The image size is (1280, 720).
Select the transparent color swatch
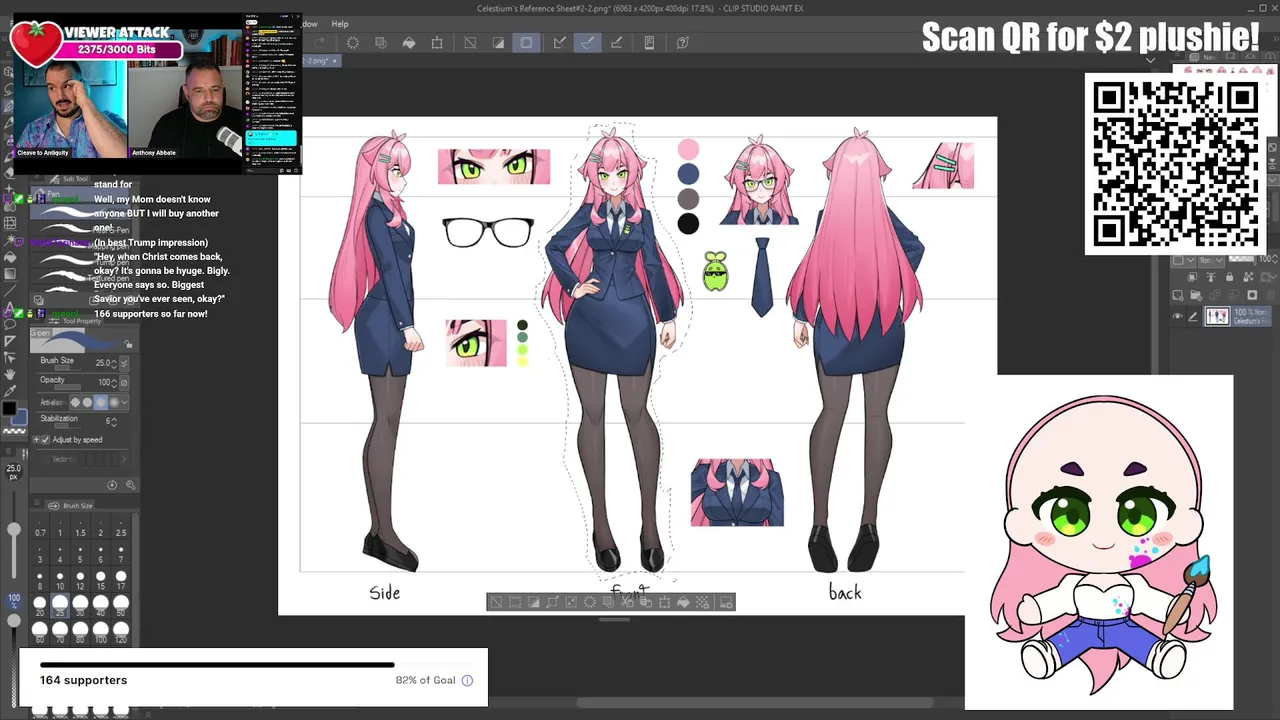point(14,432)
